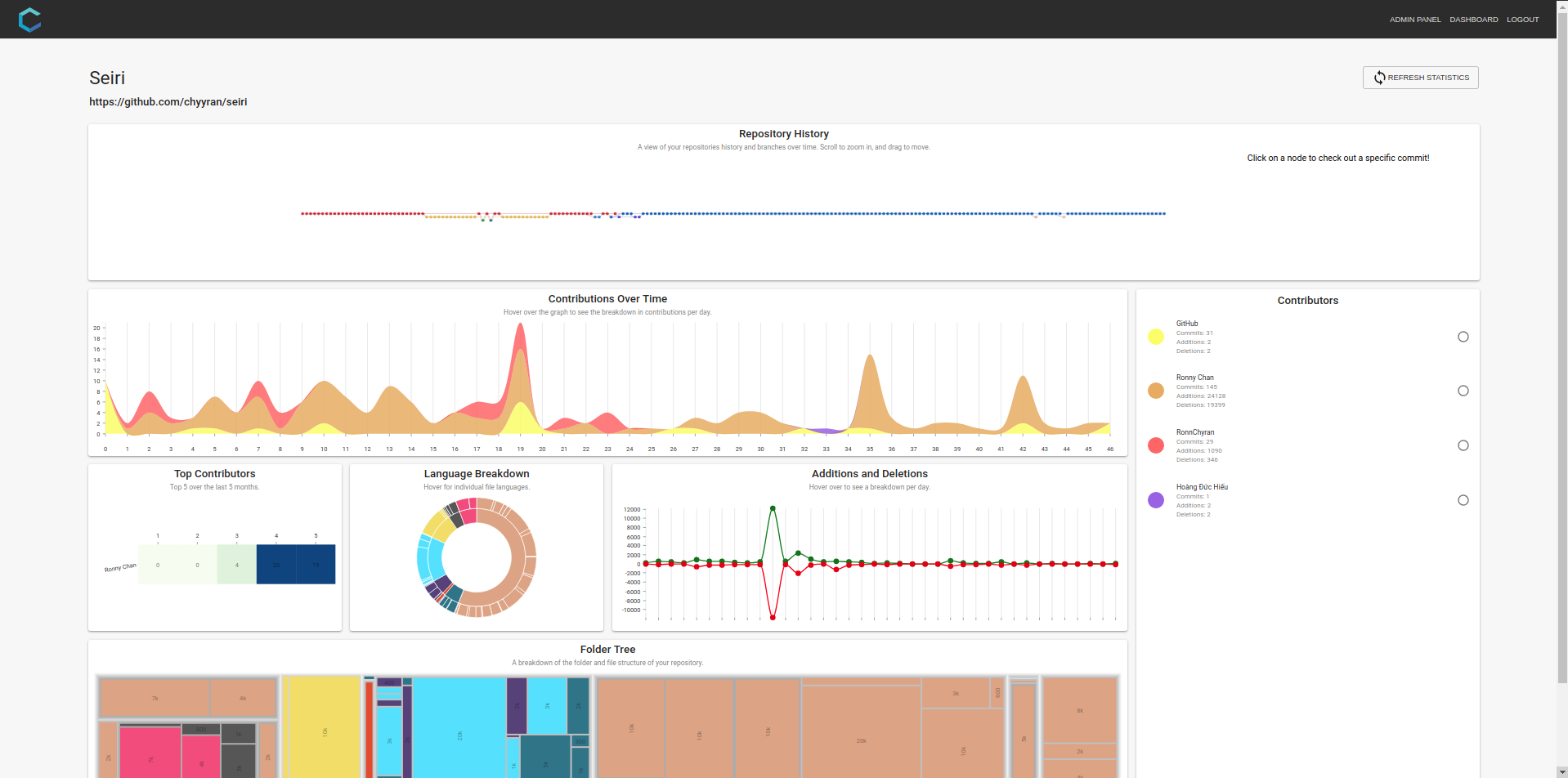Click the green peak point at 12000 additions
The height and width of the screenshot is (778, 1568).
(773, 508)
